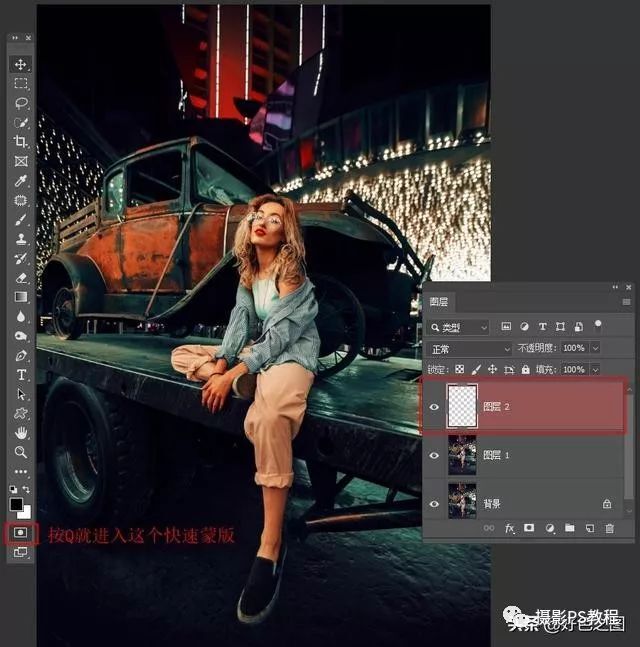Open the 正常 blend mode dropdown
The image size is (640, 647).
pos(468,348)
